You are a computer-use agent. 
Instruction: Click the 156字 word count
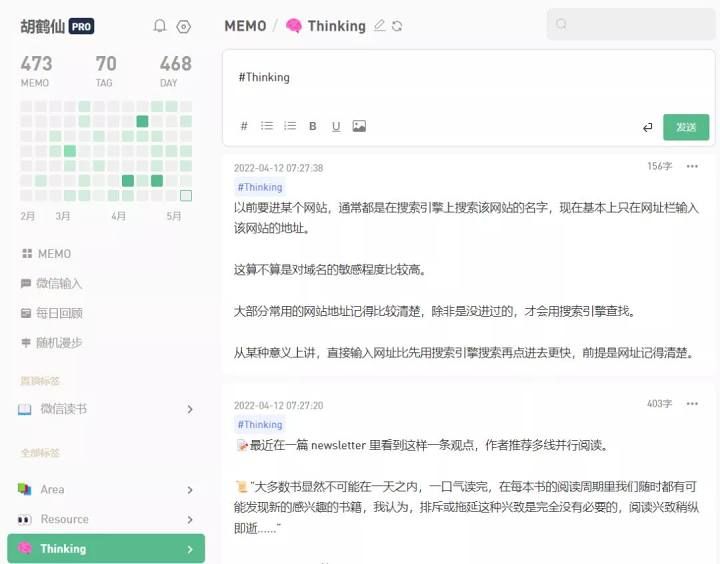point(659,166)
